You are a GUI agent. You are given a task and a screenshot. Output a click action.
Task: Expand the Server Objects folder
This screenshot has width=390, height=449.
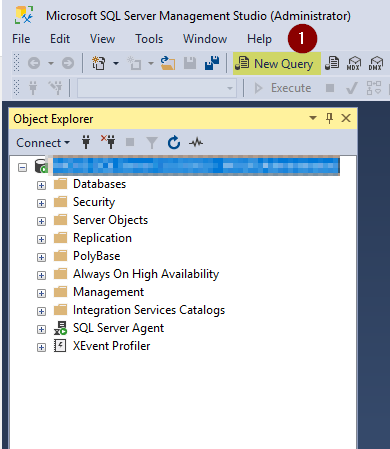point(41,221)
